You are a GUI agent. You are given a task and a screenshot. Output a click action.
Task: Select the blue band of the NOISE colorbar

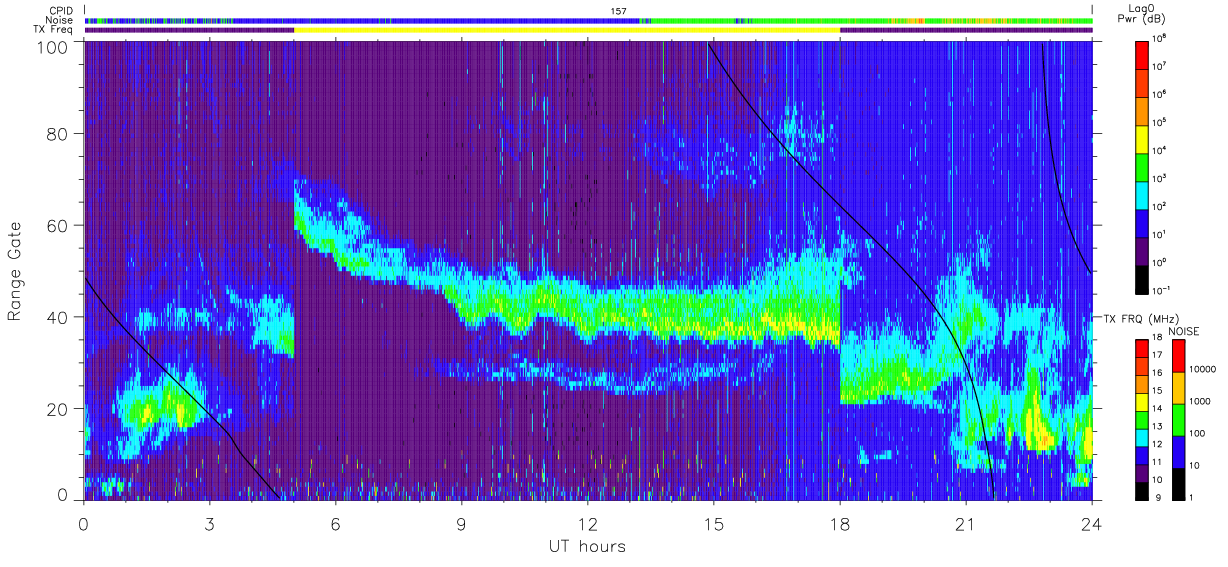click(1177, 450)
